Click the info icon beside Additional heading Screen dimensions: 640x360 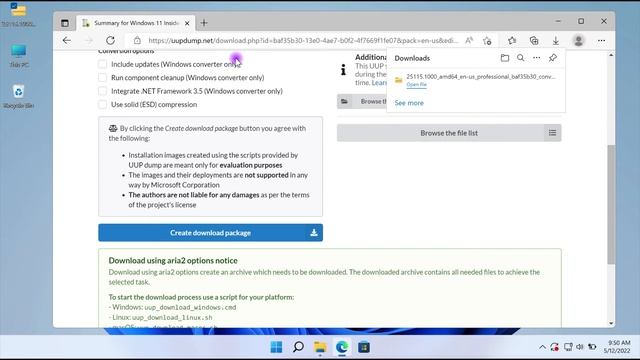point(343,70)
